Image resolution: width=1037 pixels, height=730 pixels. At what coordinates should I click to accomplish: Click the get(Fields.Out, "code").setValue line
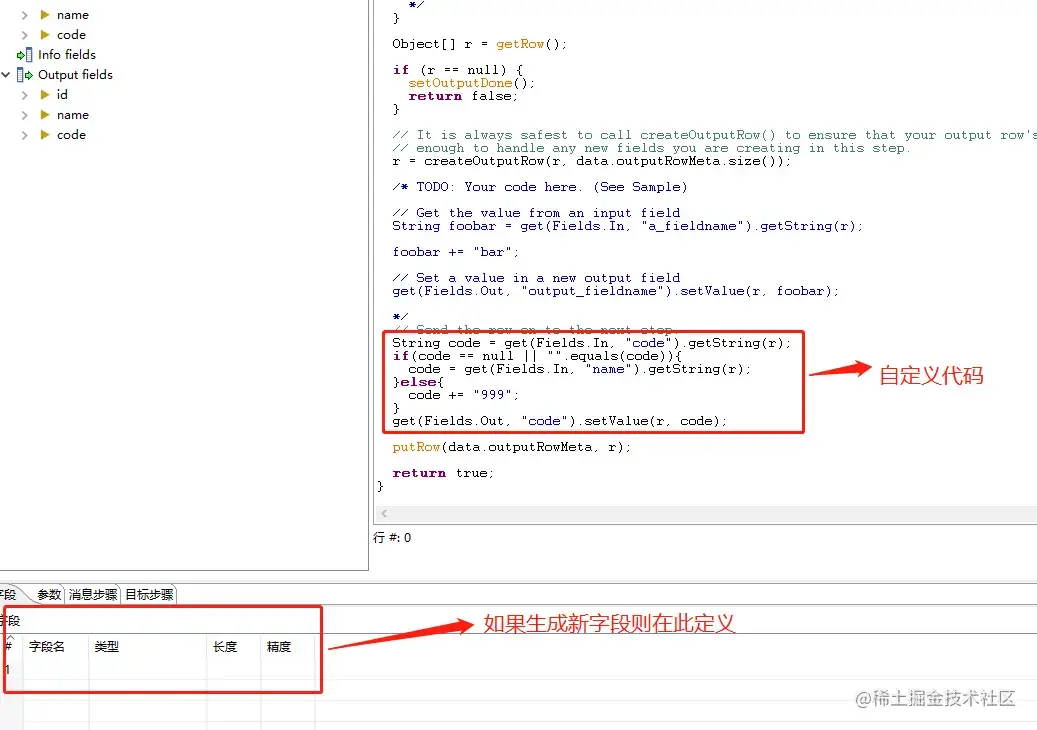click(560, 421)
